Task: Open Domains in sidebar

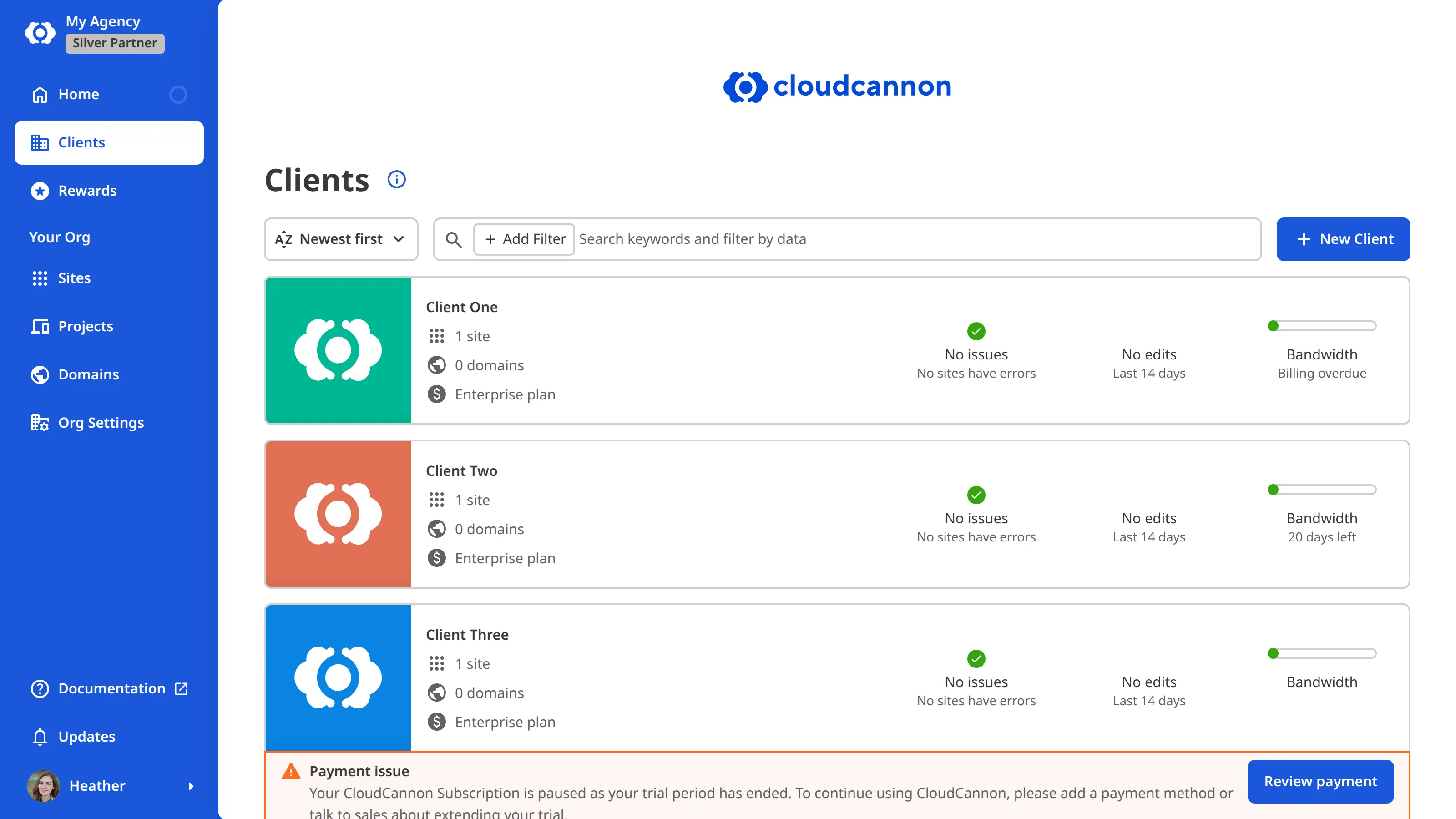Action: coord(109,375)
